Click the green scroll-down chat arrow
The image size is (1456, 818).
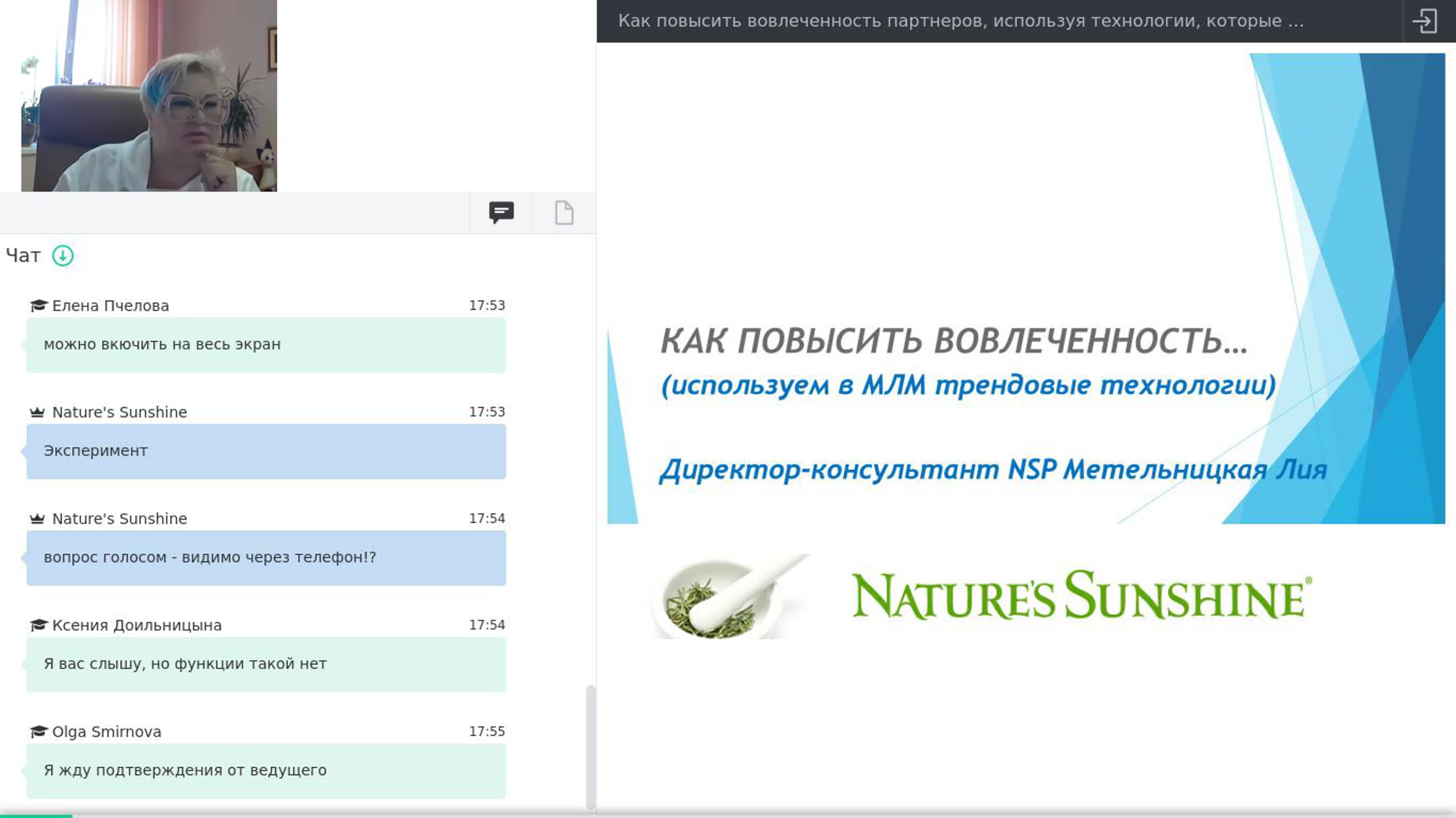[x=62, y=256]
